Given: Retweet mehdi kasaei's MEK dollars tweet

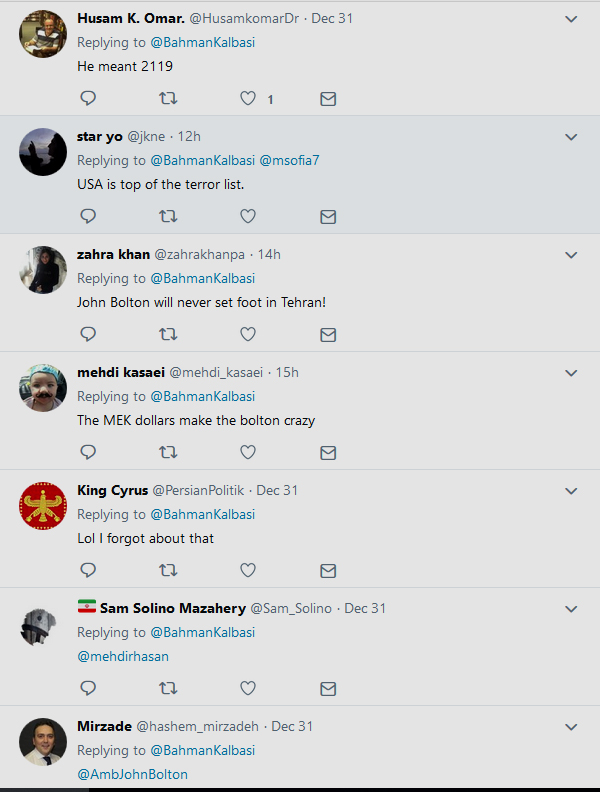Looking at the screenshot, I should (x=168, y=452).
